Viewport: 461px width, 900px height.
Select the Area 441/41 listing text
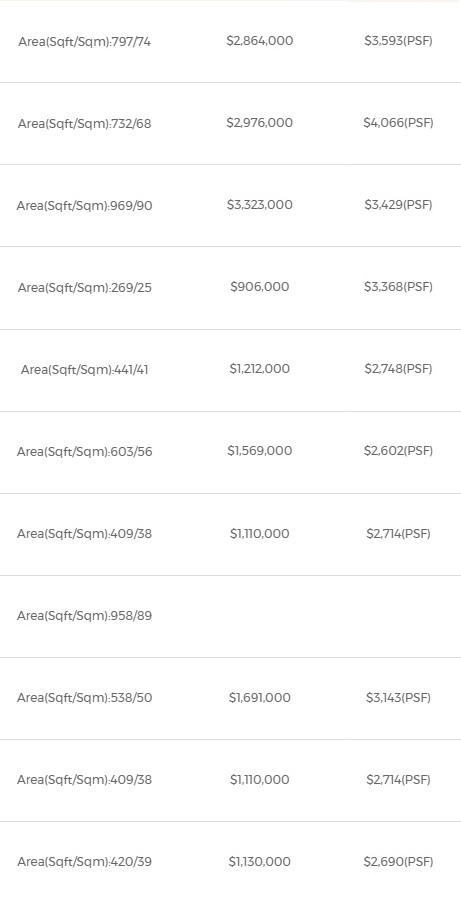[x=84, y=370]
